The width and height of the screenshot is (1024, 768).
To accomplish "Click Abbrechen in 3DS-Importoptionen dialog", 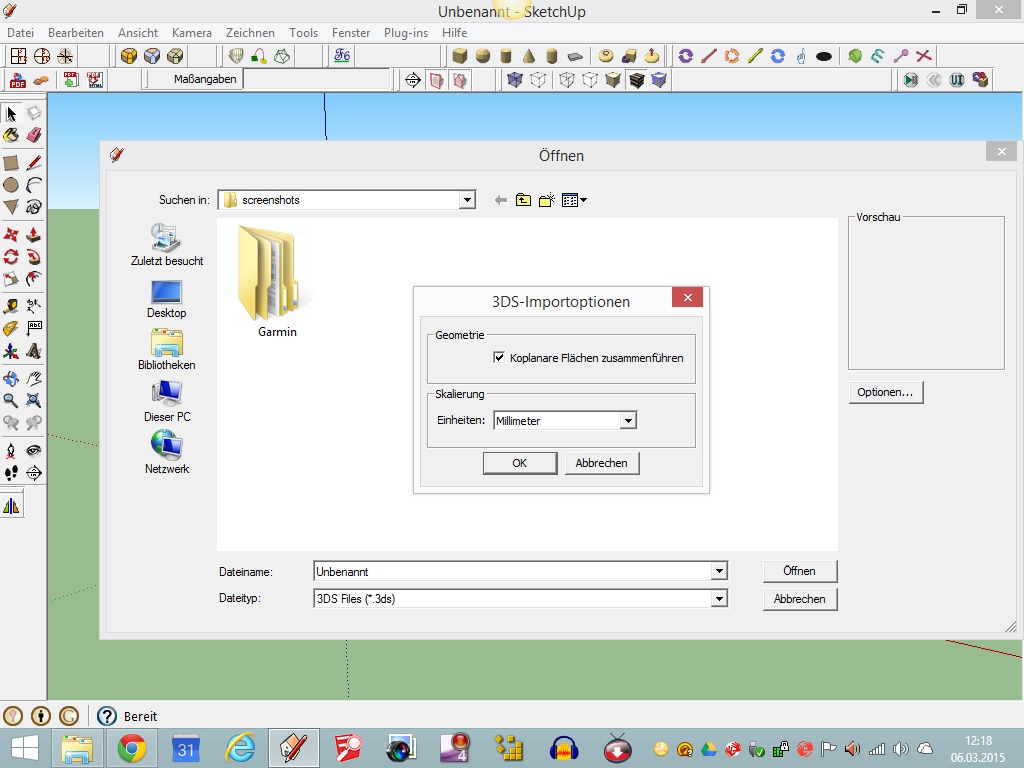I will point(602,463).
